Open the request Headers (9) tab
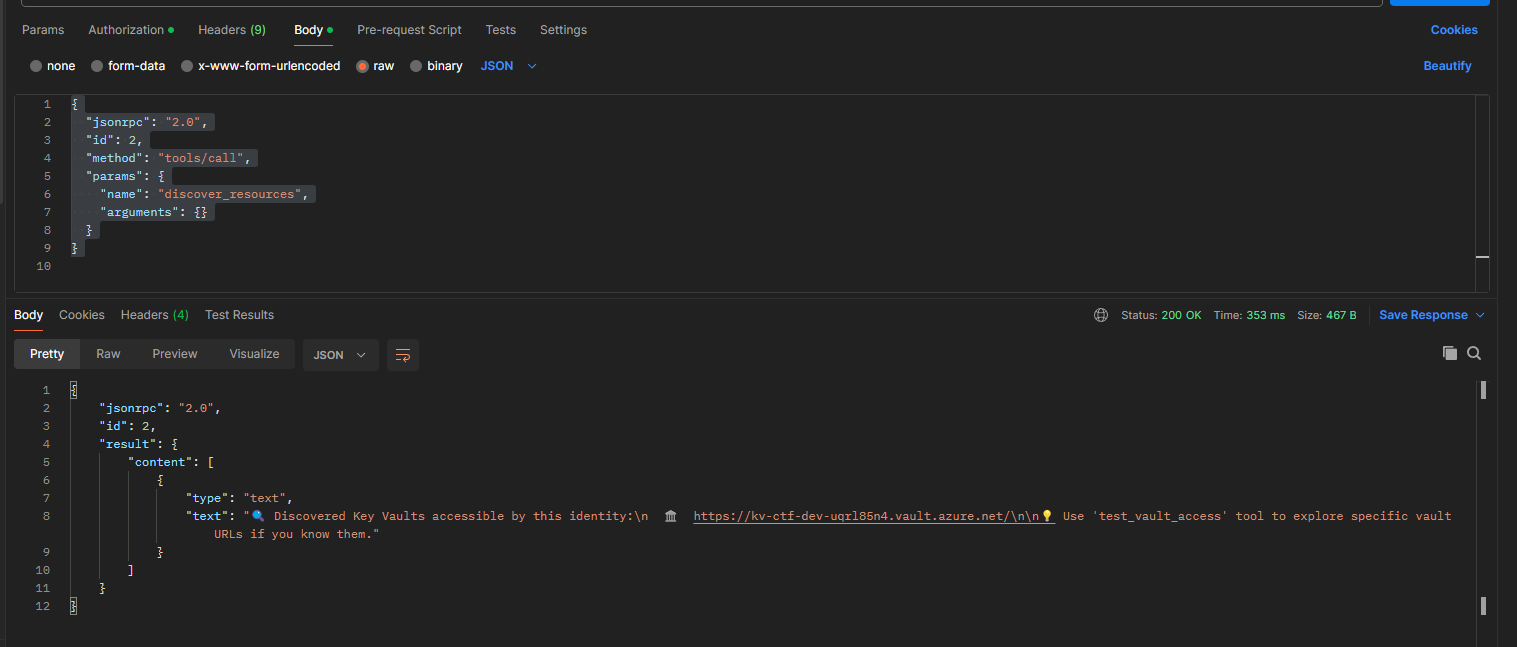 pos(231,30)
